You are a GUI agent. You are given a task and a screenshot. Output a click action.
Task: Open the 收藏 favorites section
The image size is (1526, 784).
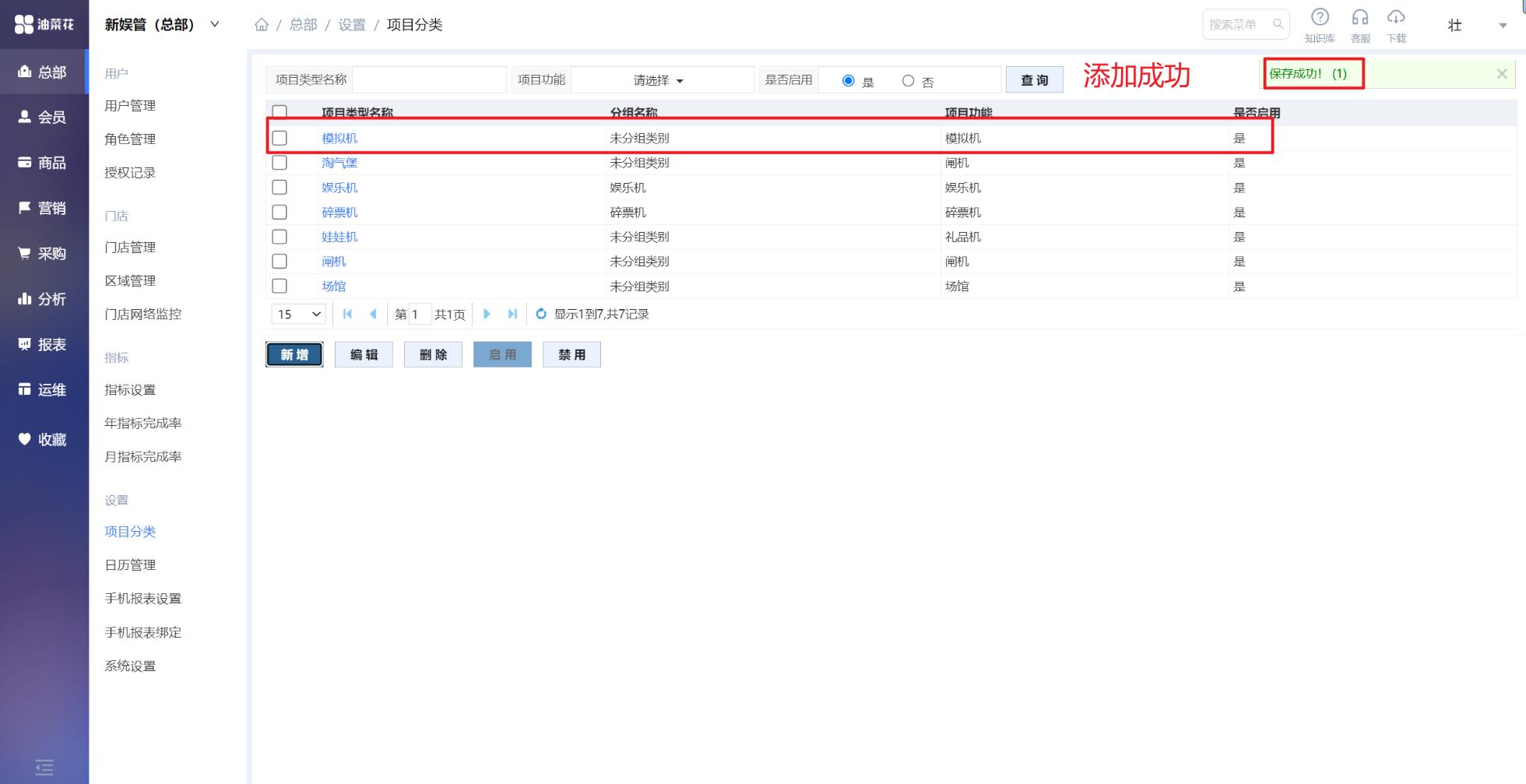point(44,440)
